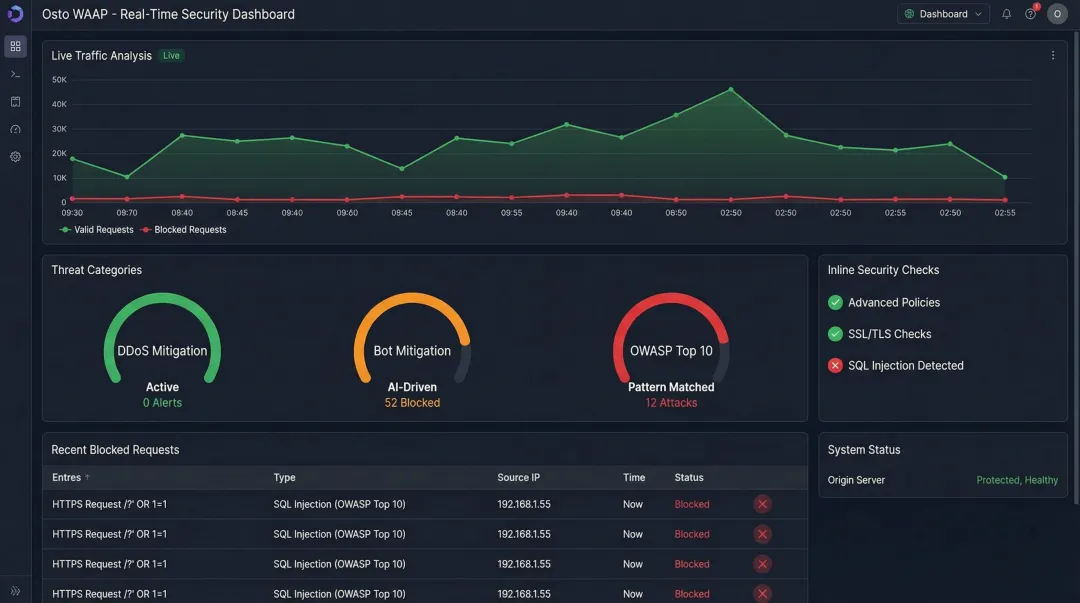
Task: Select the dashboard grid icon in sidebar
Action: [x=14, y=45]
